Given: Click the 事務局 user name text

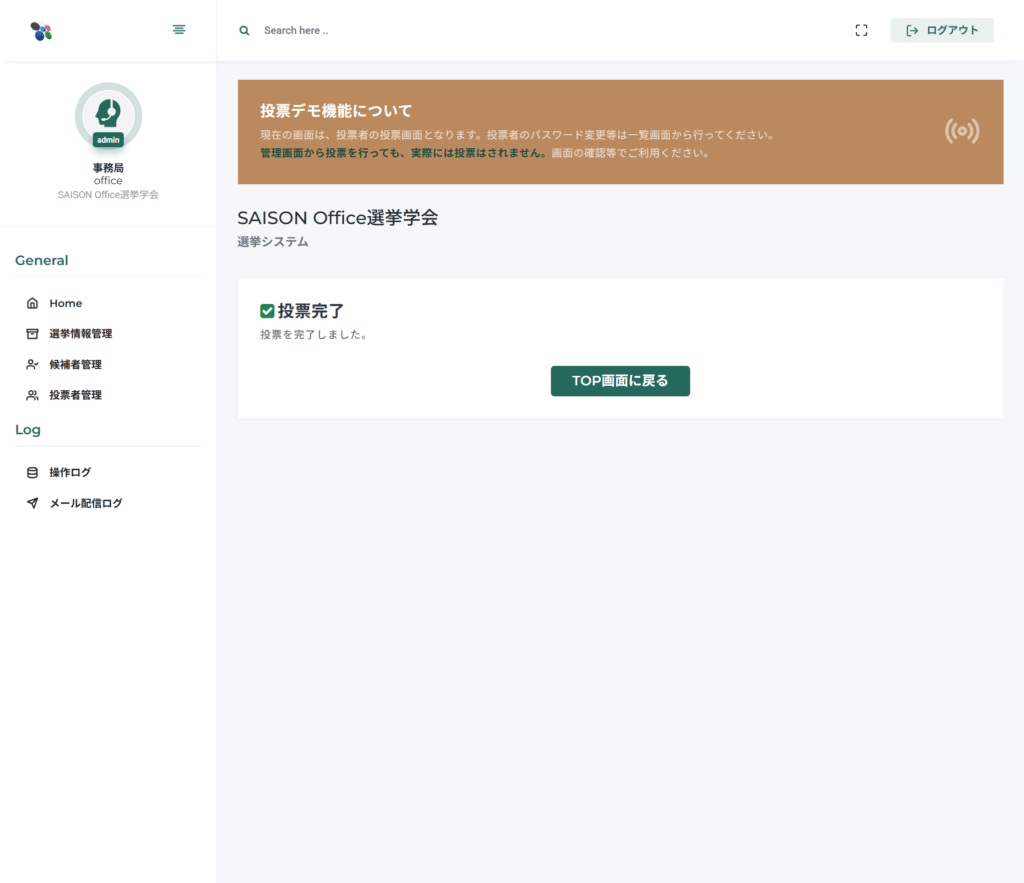Looking at the screenshot, I should pyautogui.click(x=108, y=168).
